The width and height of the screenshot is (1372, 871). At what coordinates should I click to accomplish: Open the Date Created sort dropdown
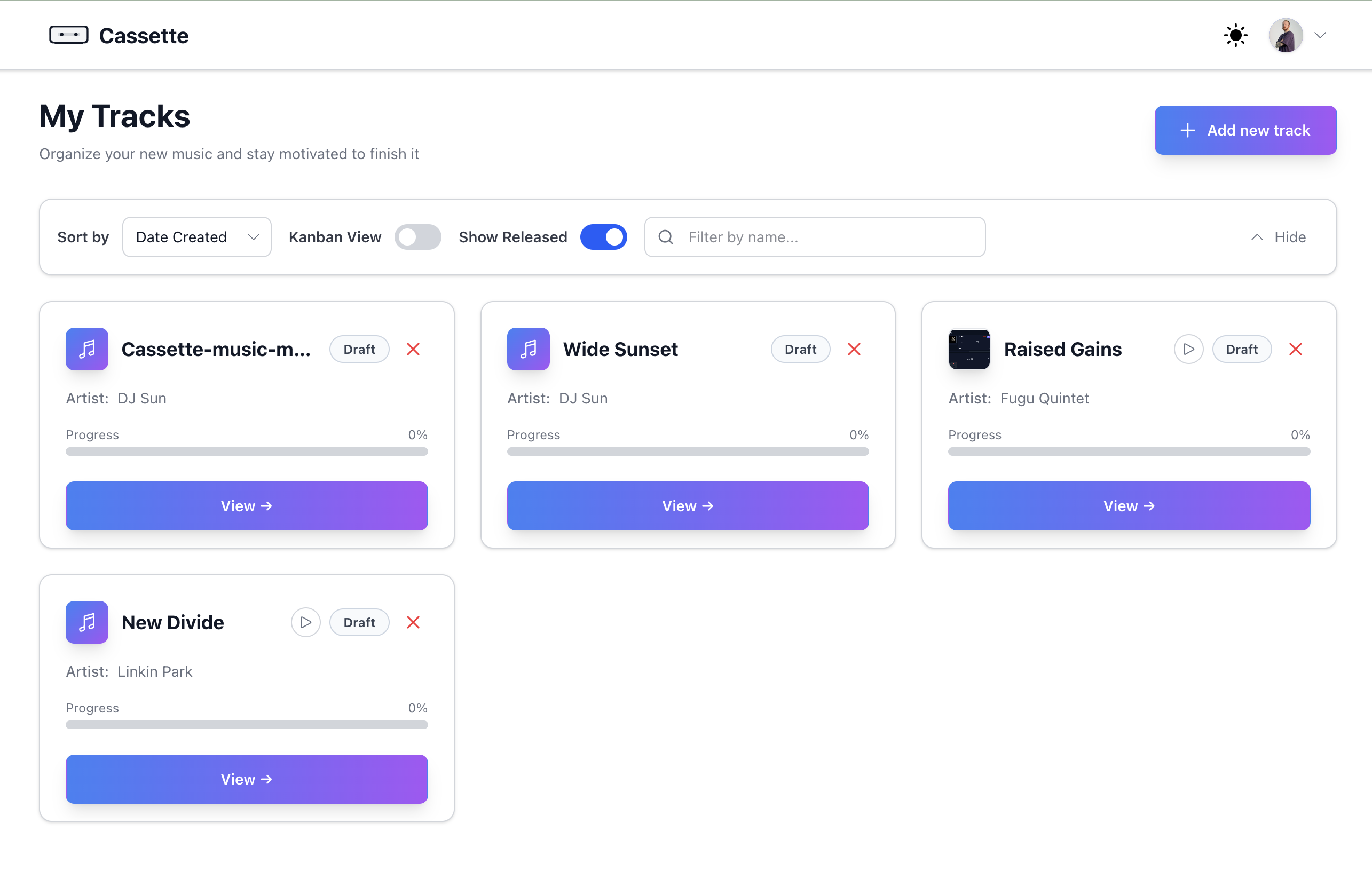pos(196,237)
